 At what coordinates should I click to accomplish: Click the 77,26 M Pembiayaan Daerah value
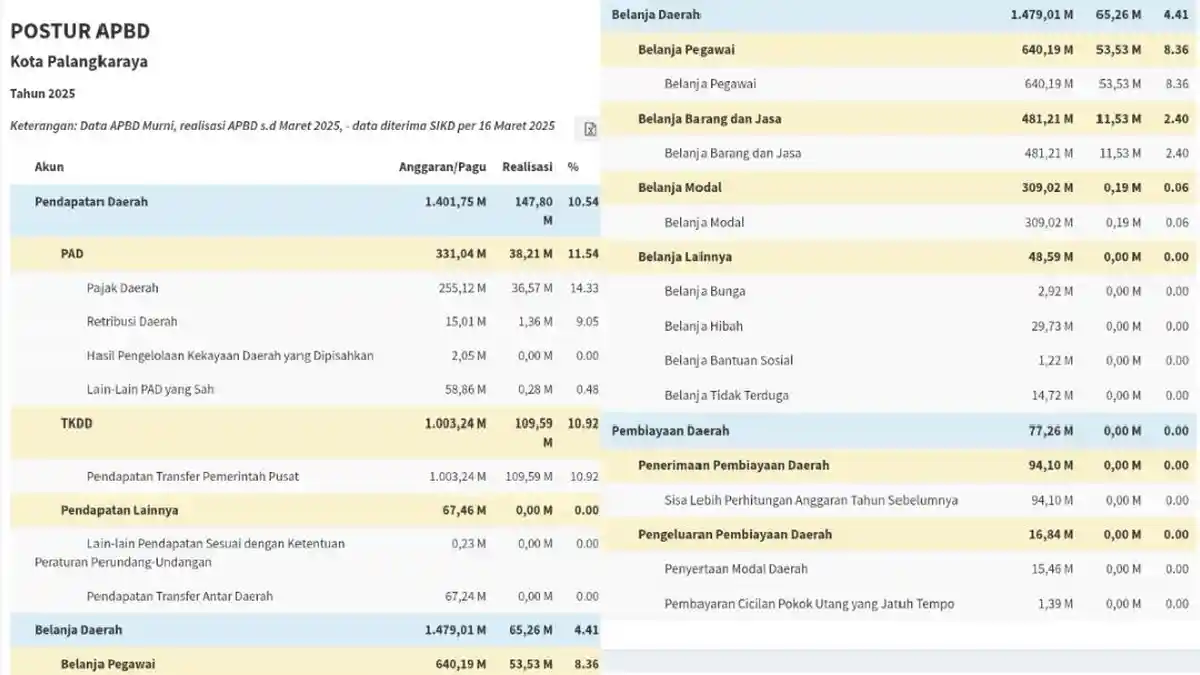(x=1051, y=431)
